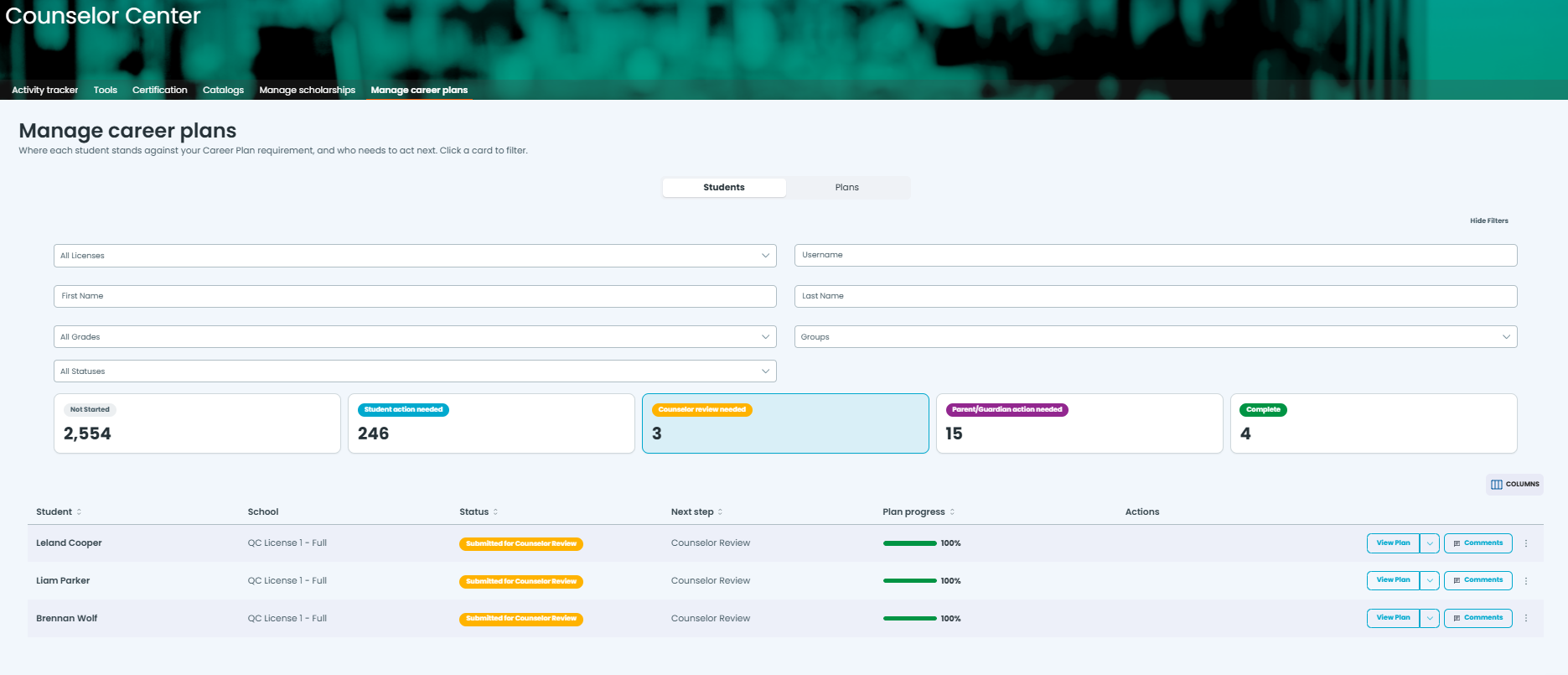The image size is (1568, 675).
Task: Open Comments for Leland Cooper
Action: pyautogui.click(x=1478, y=543)
